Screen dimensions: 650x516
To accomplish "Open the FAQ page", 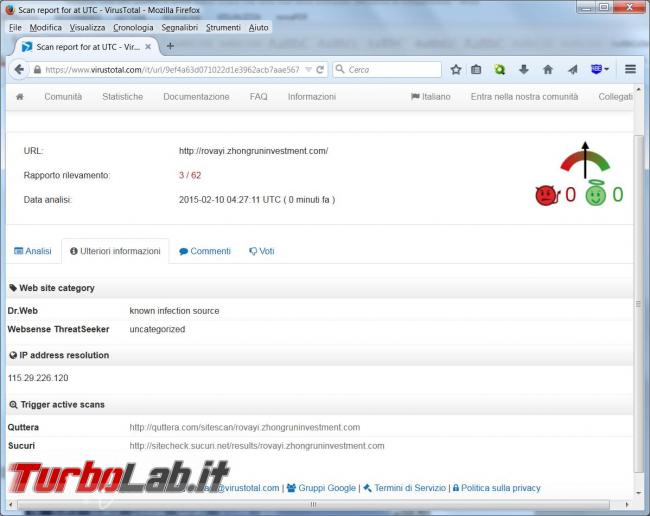I will click(258, 97).
